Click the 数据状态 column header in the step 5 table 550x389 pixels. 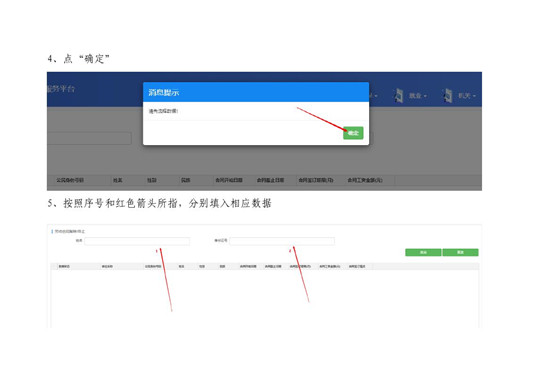[64, 267]
